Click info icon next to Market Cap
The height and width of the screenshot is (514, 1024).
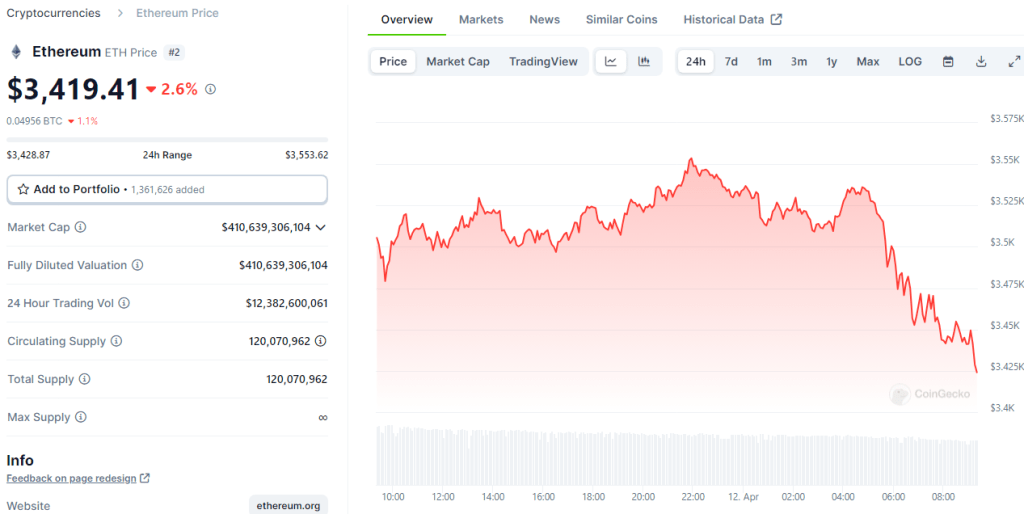click(x=81, y=227)
